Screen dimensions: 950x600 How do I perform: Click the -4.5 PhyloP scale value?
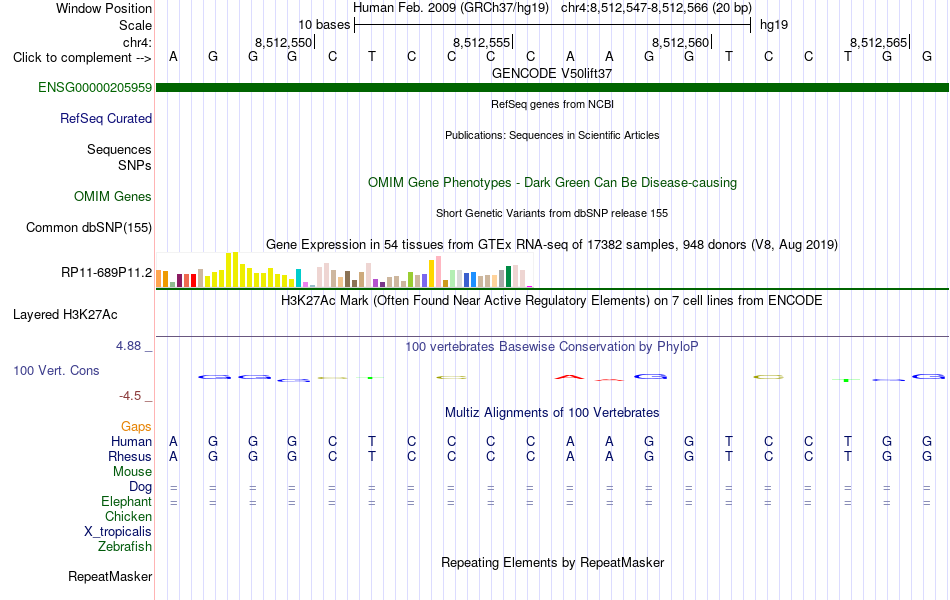click(130, 396)
